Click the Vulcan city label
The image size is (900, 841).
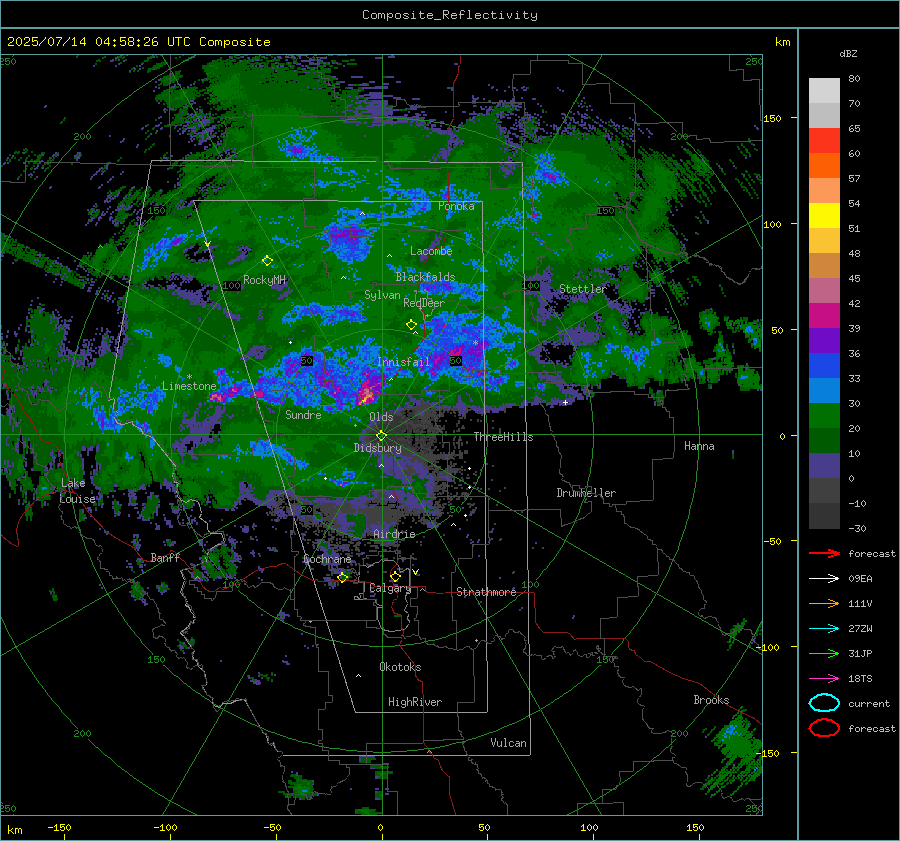(508, 743)
